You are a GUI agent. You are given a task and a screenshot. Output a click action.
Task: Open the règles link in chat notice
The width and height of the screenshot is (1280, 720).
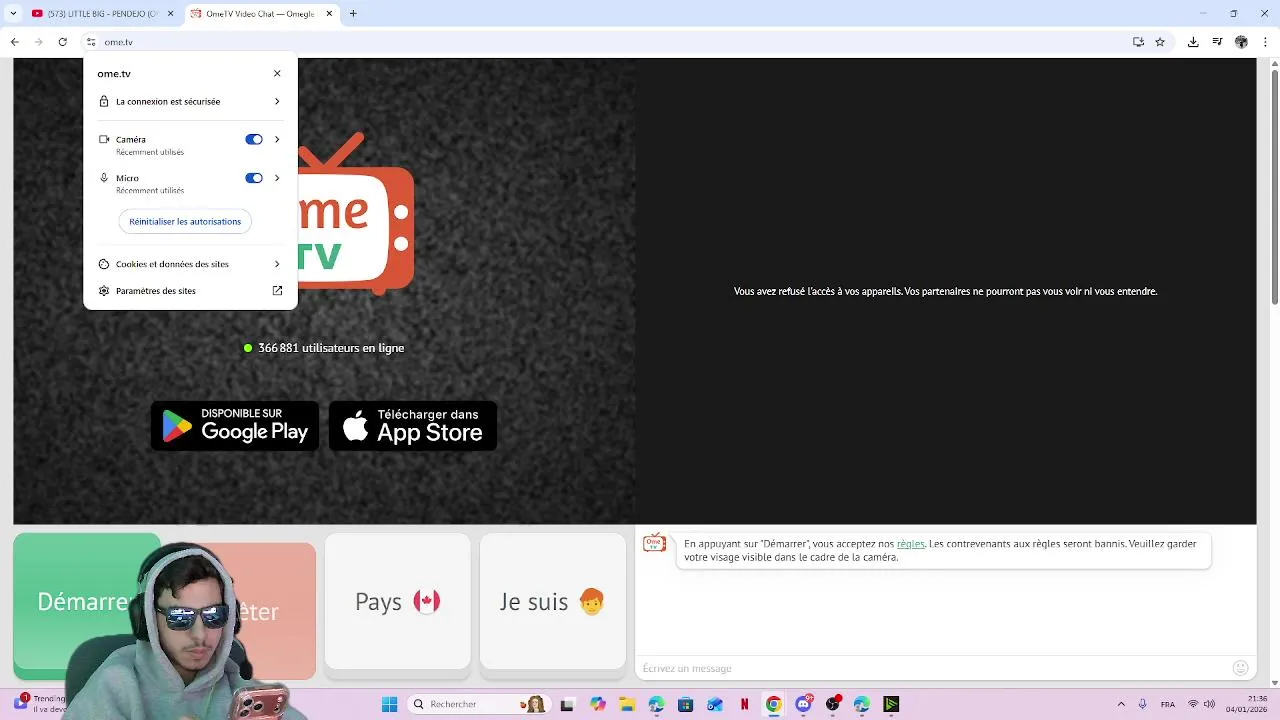coord(910,544)
